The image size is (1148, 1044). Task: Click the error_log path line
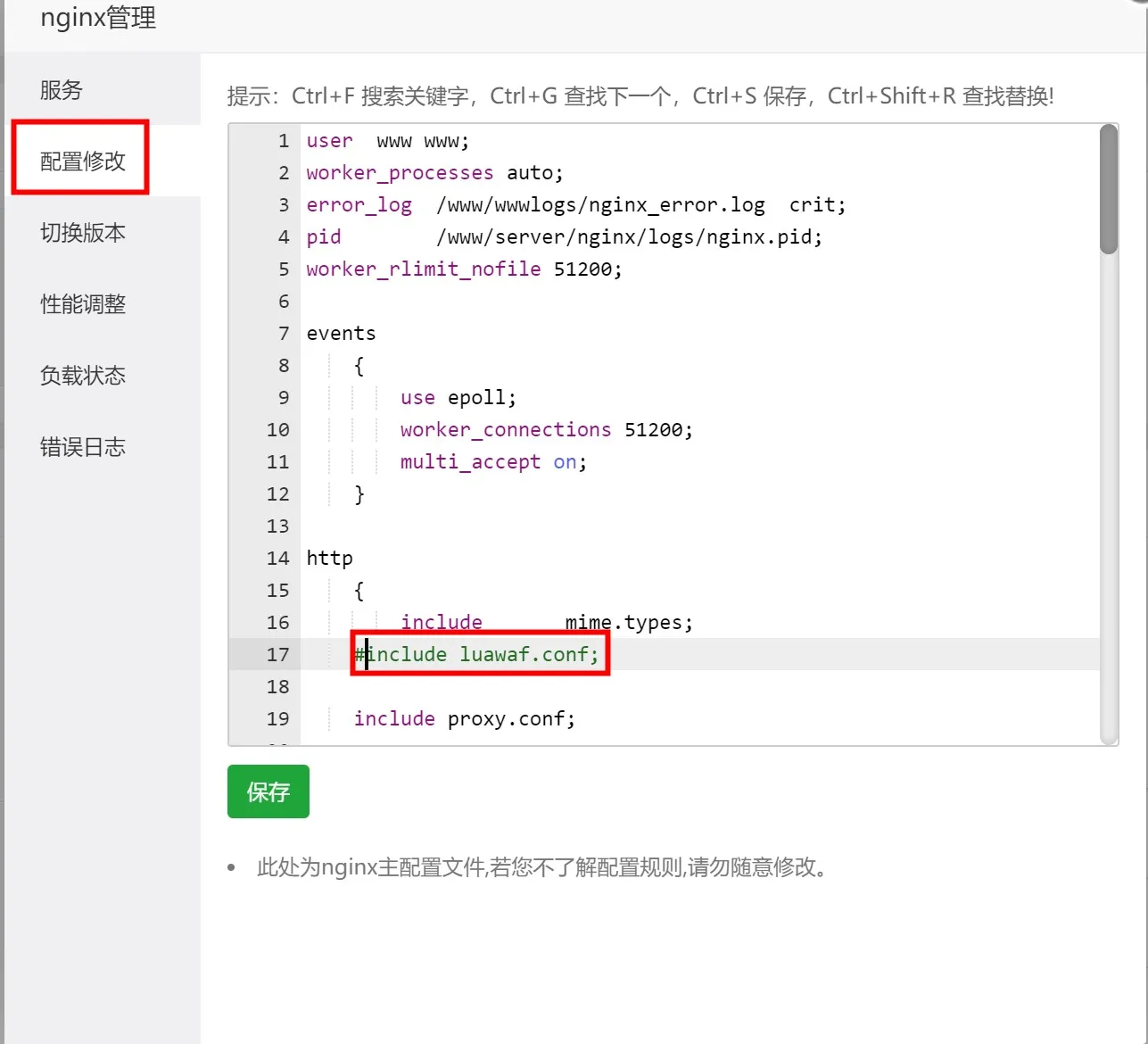[x=576, y=205]
